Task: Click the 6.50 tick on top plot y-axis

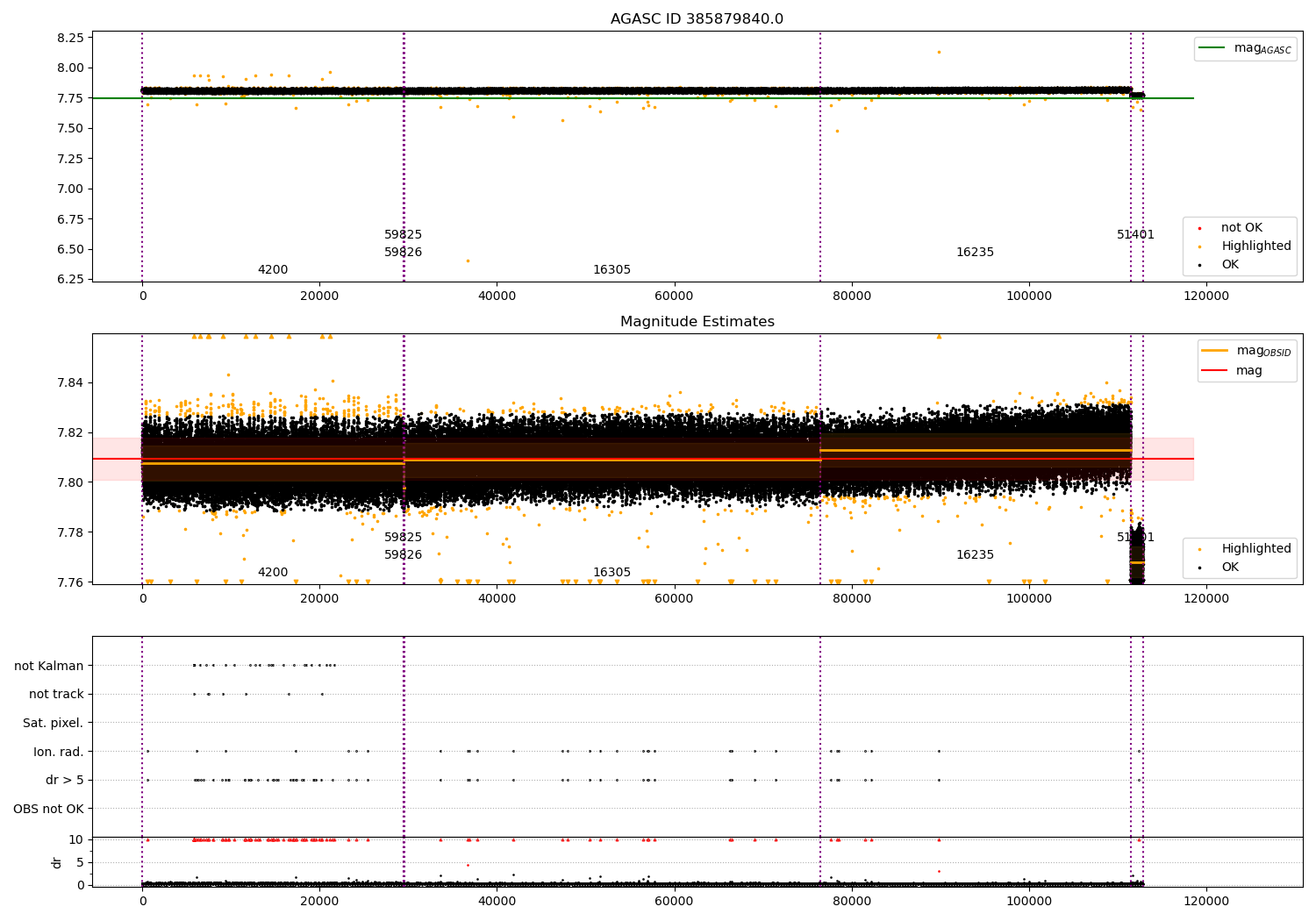Action: 69,249
